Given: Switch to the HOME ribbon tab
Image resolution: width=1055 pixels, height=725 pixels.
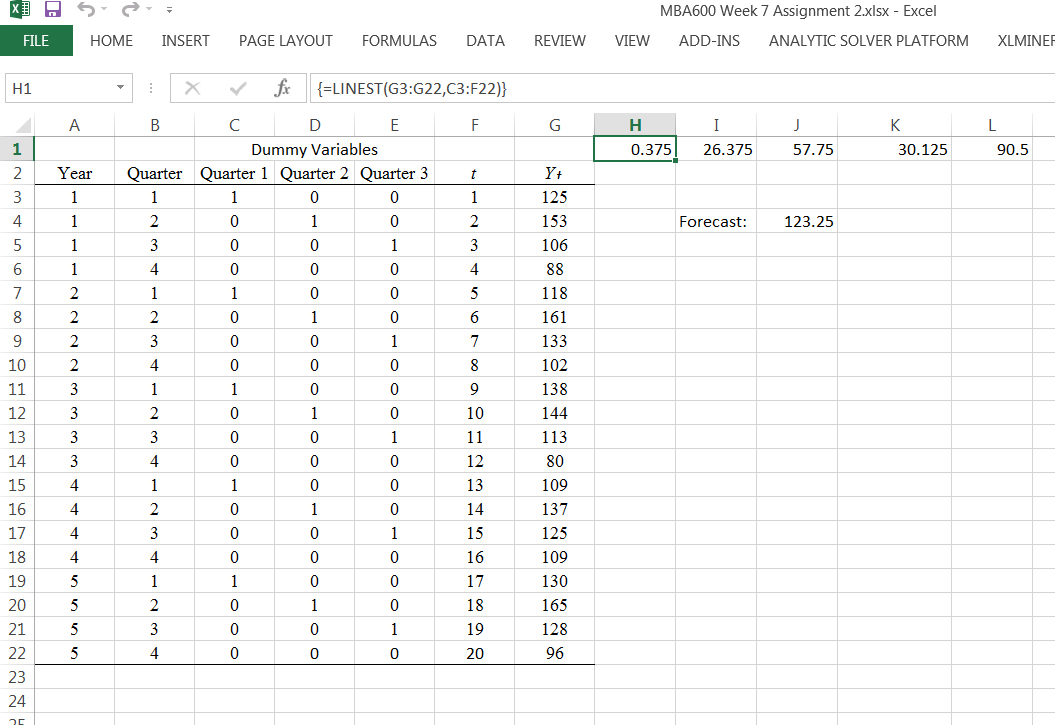Looking at the screenshot, I should pyautogui.click(x=112, y=40).
